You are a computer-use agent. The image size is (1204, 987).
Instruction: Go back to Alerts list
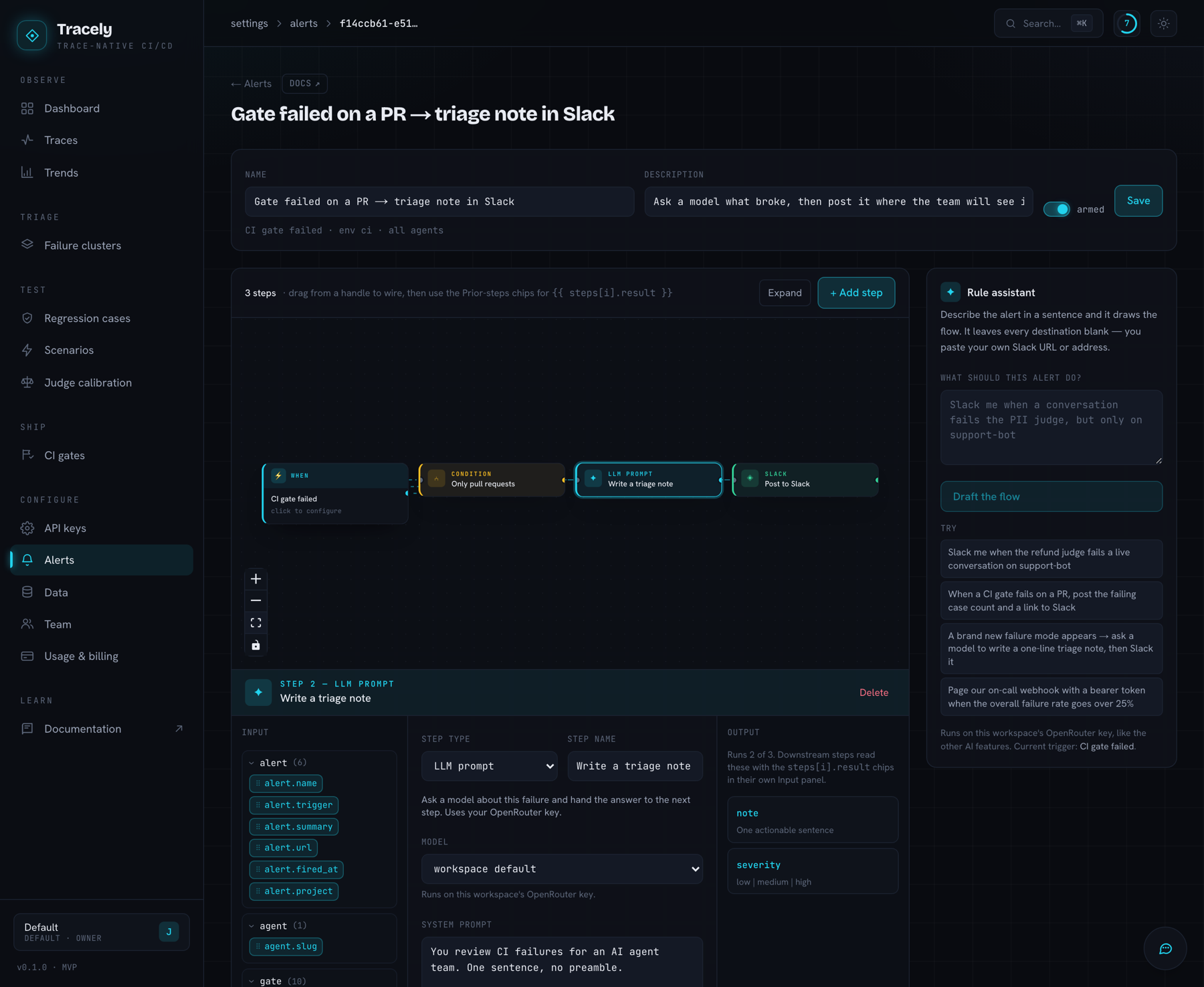pyautogui.click(x=252, y=84)
